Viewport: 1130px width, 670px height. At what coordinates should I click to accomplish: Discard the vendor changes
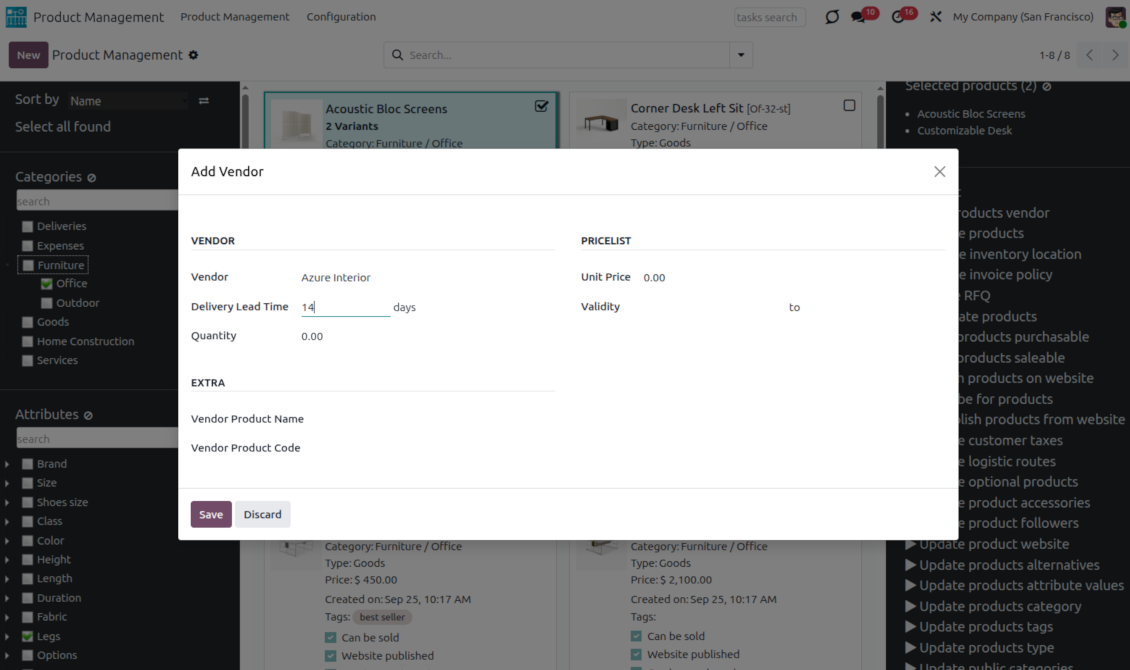pyautogui.click(x=263, y=514)
